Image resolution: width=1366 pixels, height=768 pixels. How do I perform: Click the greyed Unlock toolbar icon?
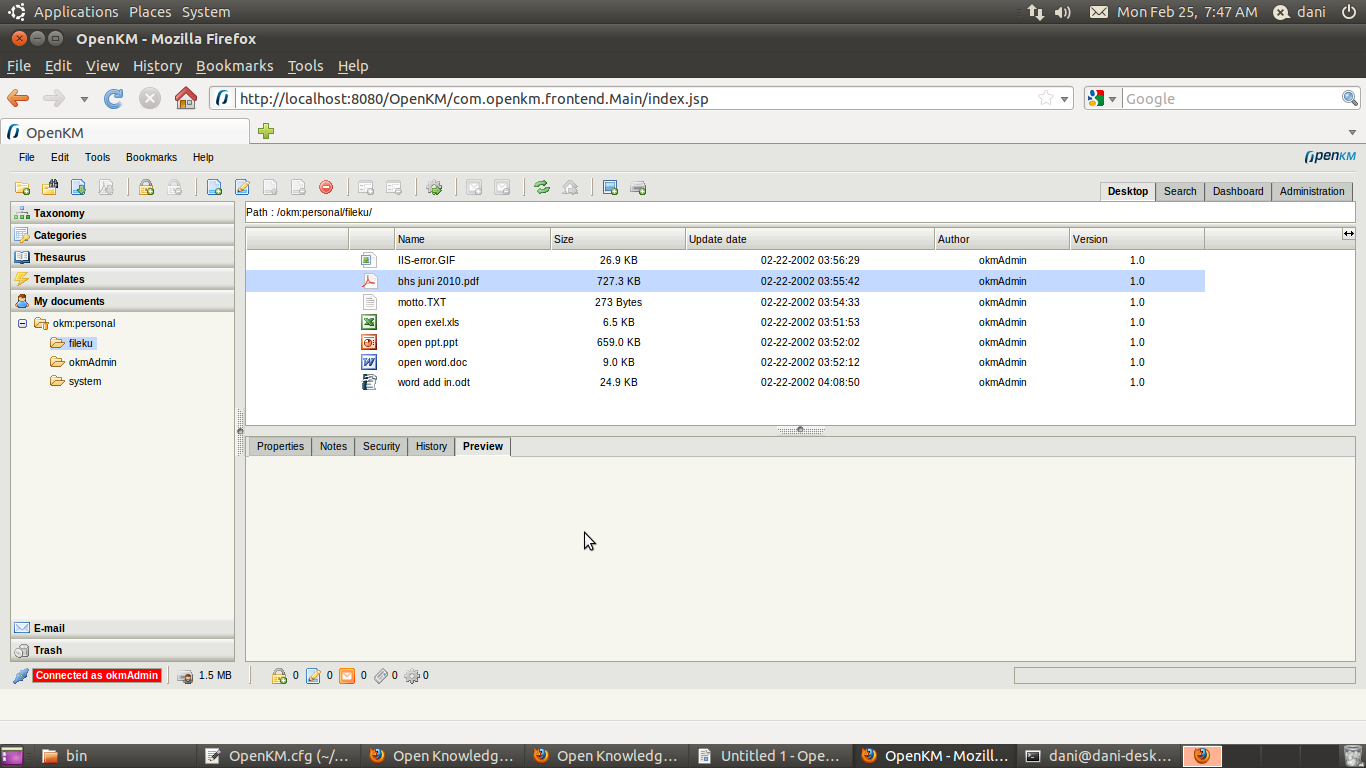[x=174, y=187]
